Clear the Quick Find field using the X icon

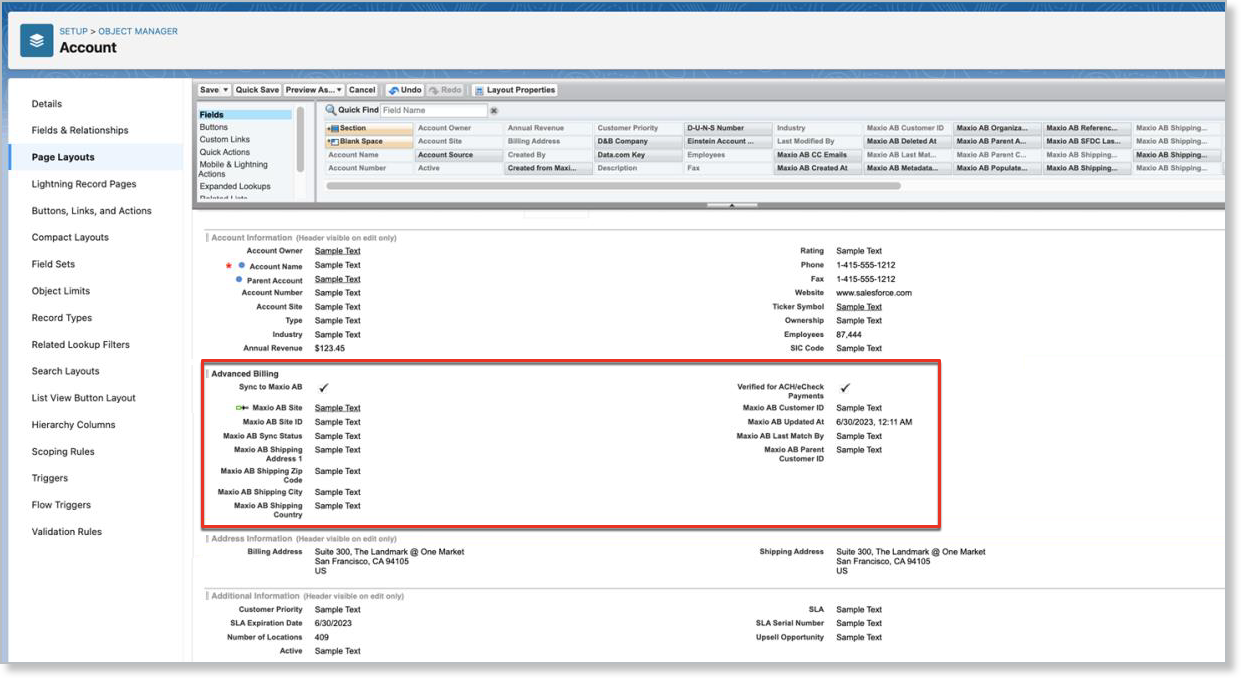point(493,108)
